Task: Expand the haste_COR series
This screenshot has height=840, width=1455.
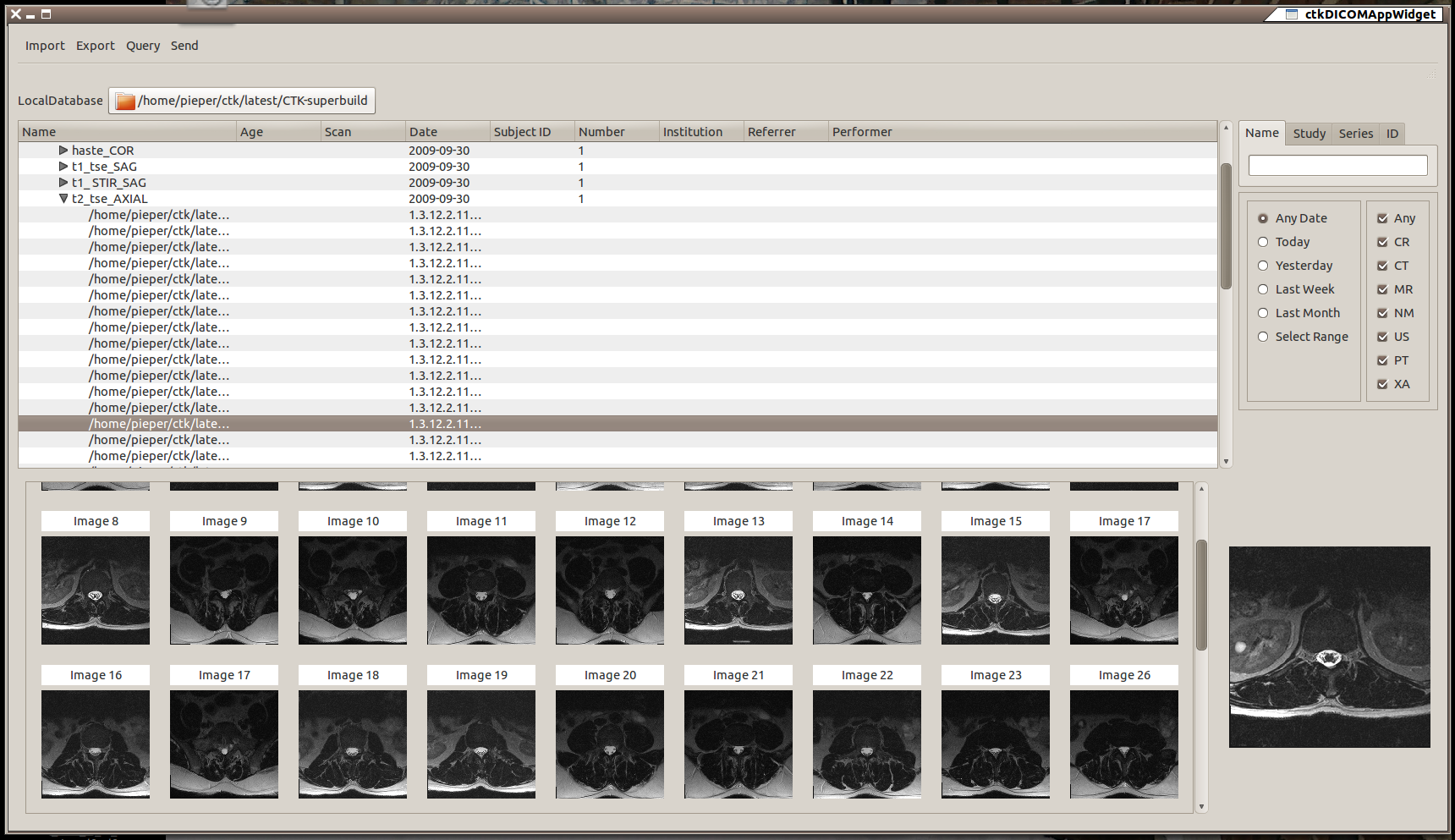Action: [63, 151]
